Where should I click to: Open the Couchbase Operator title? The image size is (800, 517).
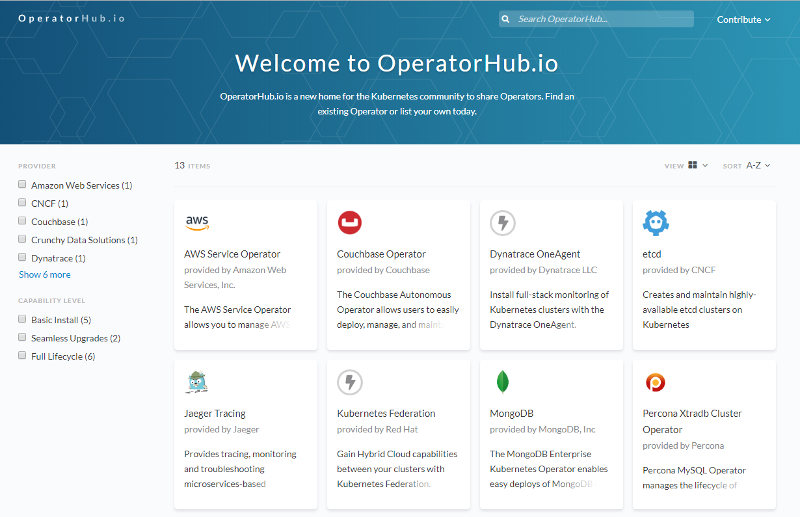coord(381,254)
